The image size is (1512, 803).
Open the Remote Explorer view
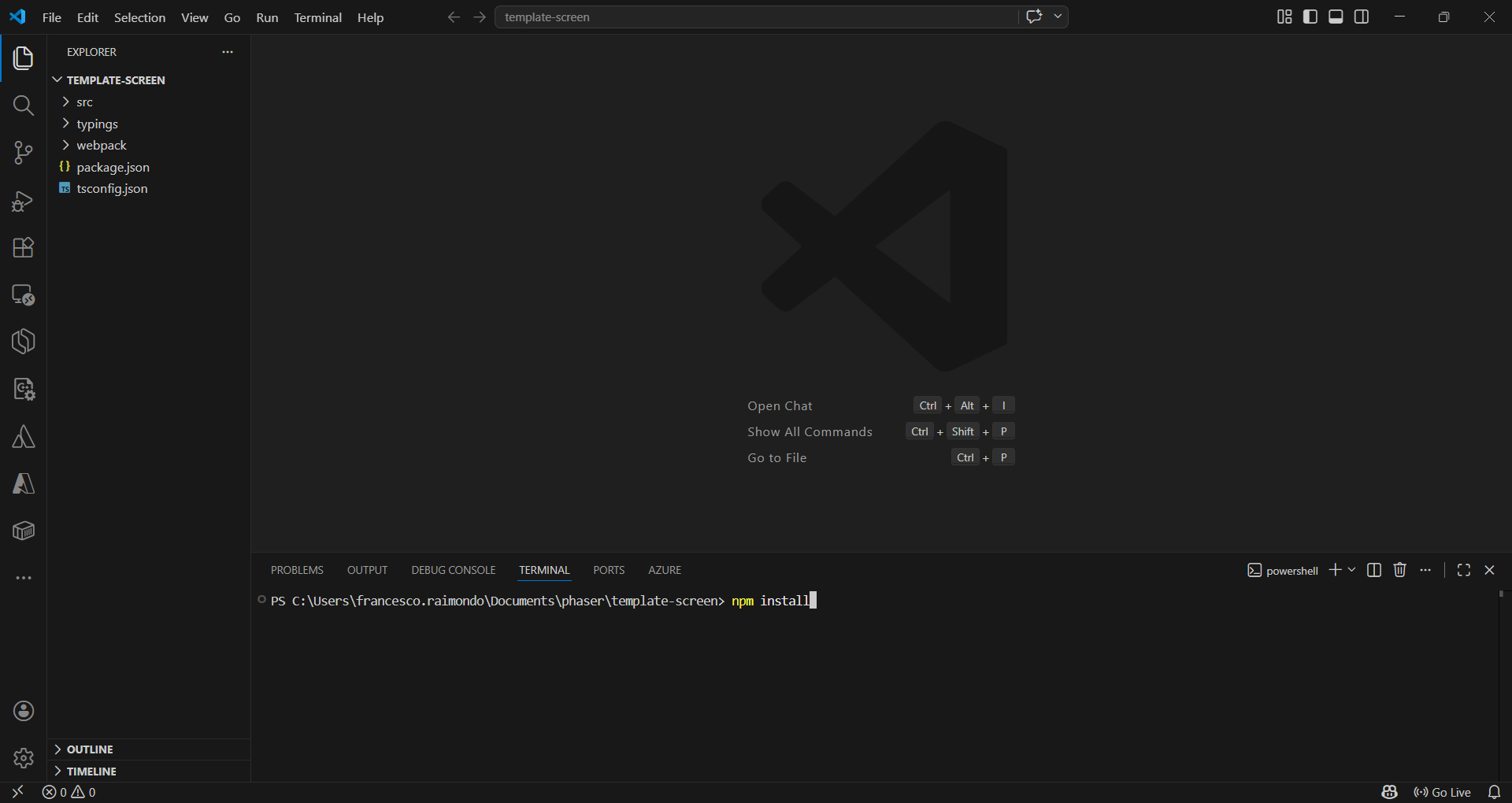24,295
